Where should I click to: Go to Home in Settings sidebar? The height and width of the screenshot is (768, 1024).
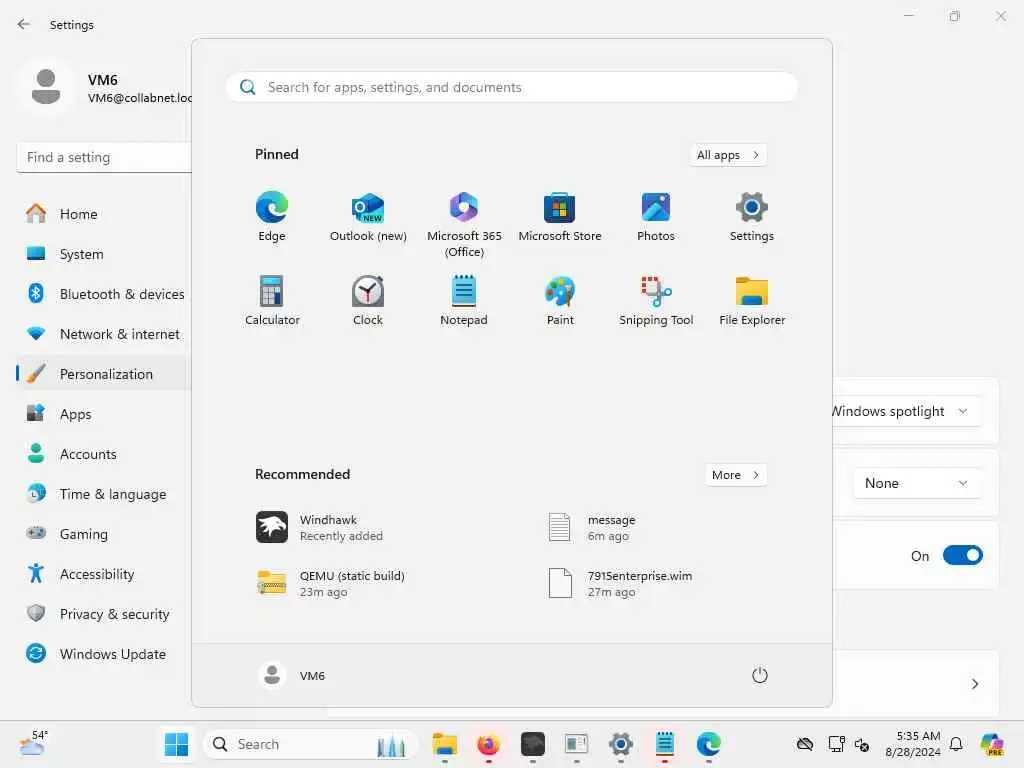click(x=103, y=214)
